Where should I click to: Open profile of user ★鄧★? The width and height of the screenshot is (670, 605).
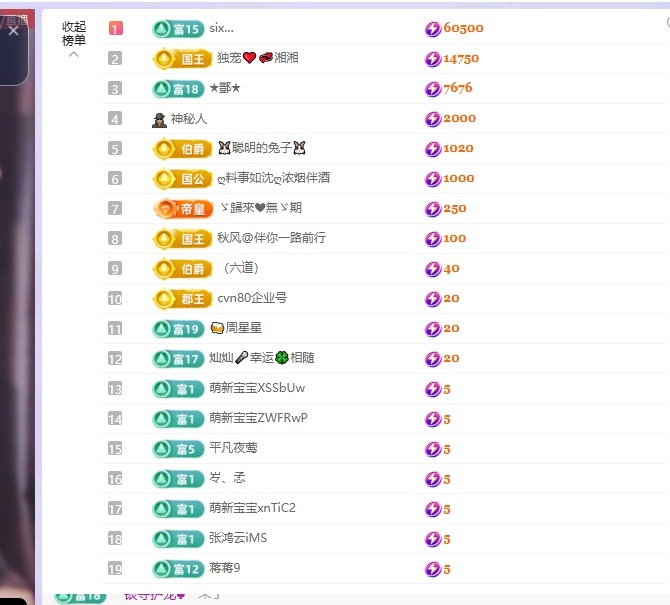225,88
